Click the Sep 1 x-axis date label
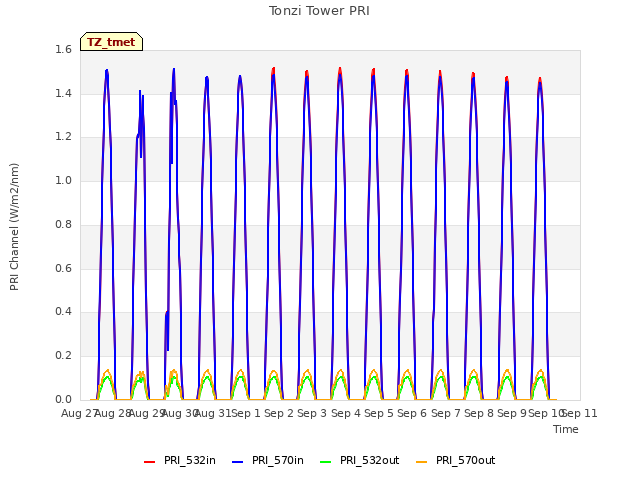This screenshot has width=640, height=480. tap(246, 413)
